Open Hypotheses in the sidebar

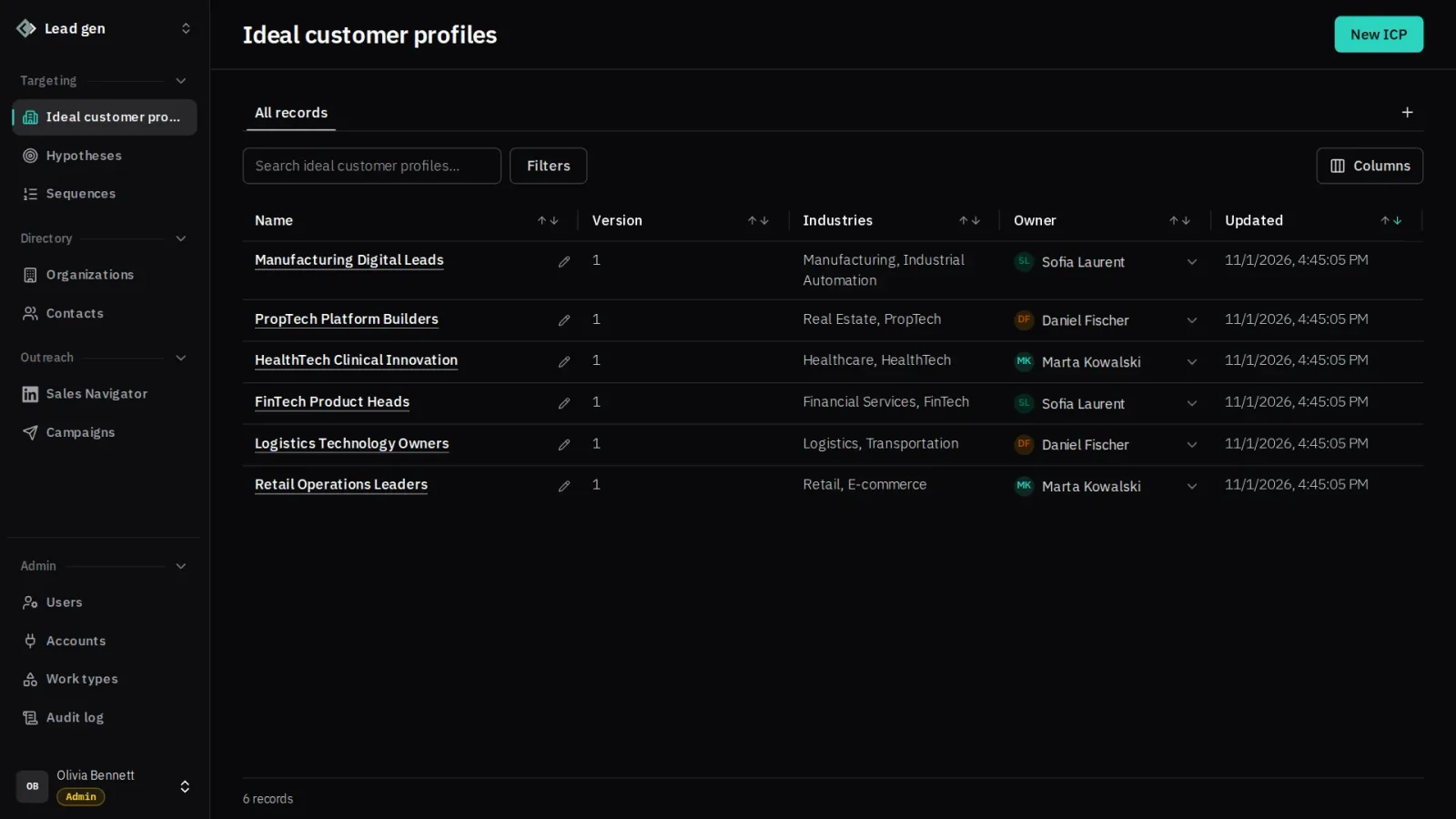pos(104,156)
